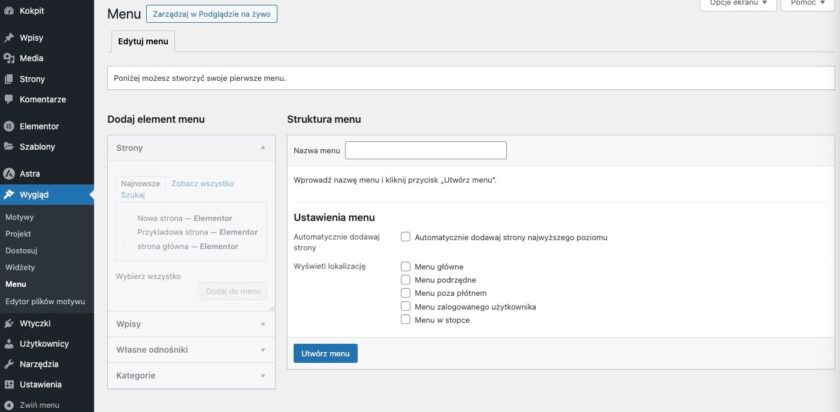Enable Automatycznie dodawaj strony najwyższego poziomu

[405, 237]
